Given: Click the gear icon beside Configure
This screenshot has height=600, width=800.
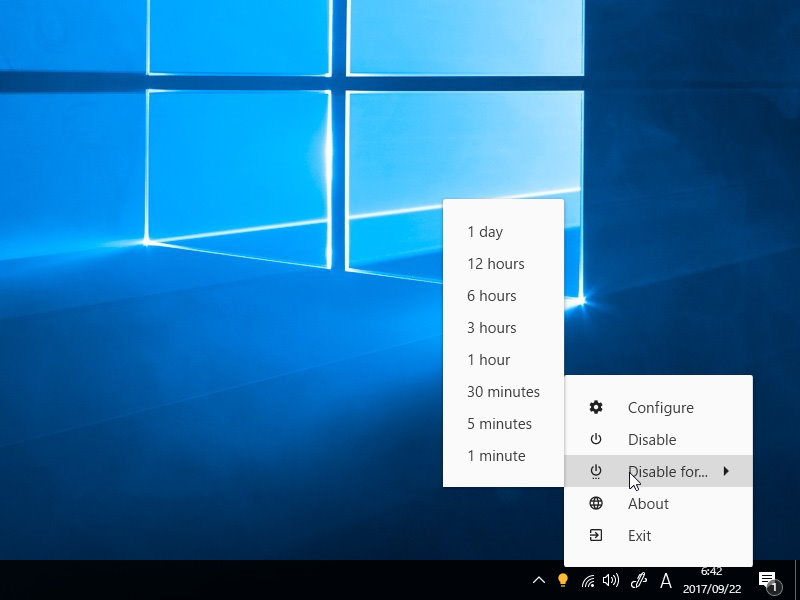Looking at the screenshot, I should (x=596, y=407).
